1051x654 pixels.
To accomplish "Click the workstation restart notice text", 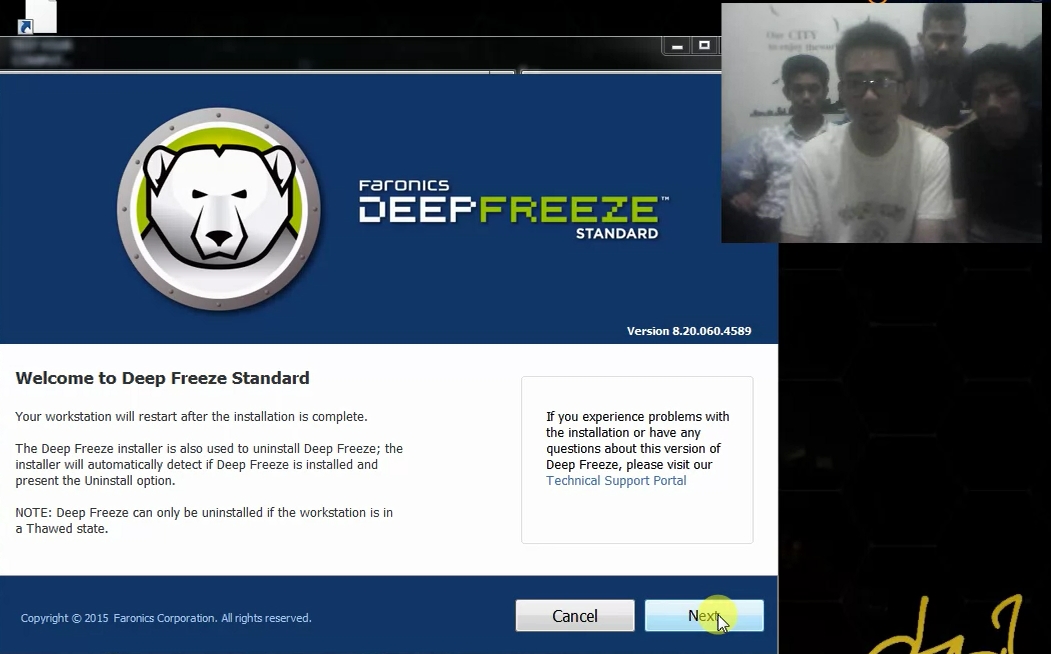I will point(191,417).
